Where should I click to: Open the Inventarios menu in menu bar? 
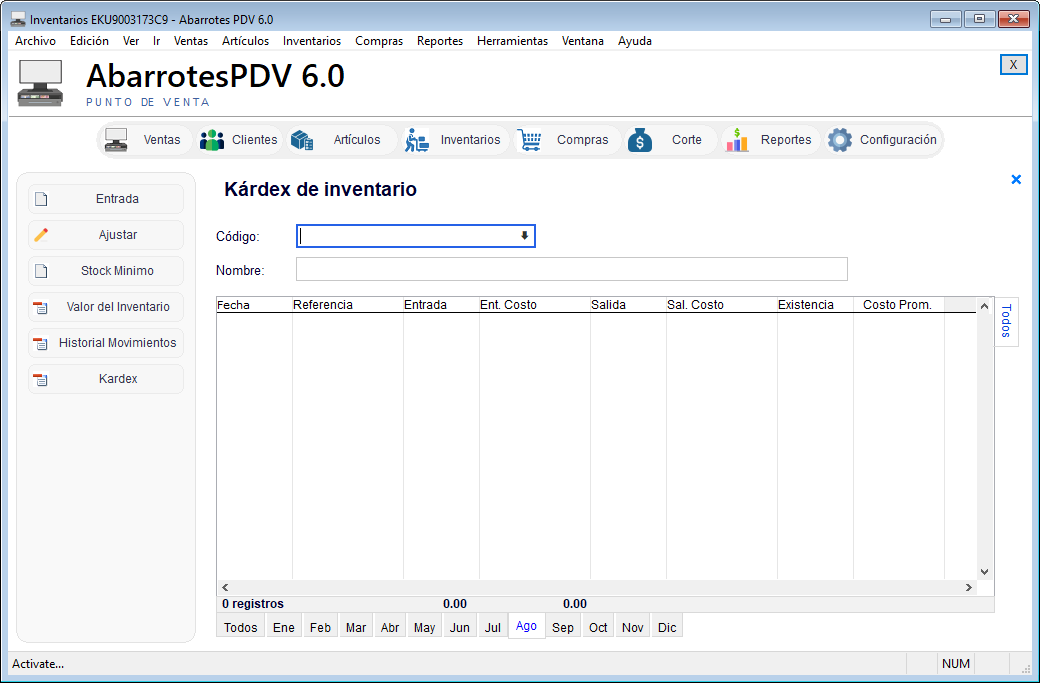(x=312, y=41)
